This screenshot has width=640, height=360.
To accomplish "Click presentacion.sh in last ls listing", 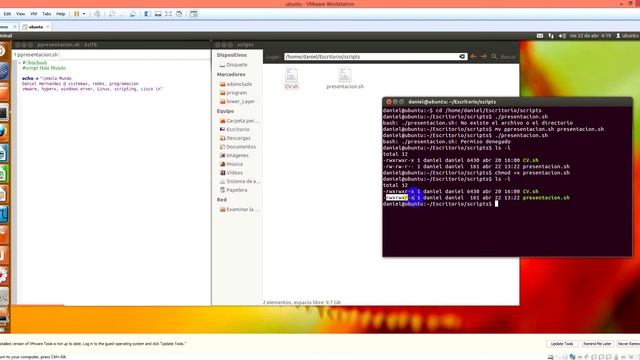I will tap(546, 198).
